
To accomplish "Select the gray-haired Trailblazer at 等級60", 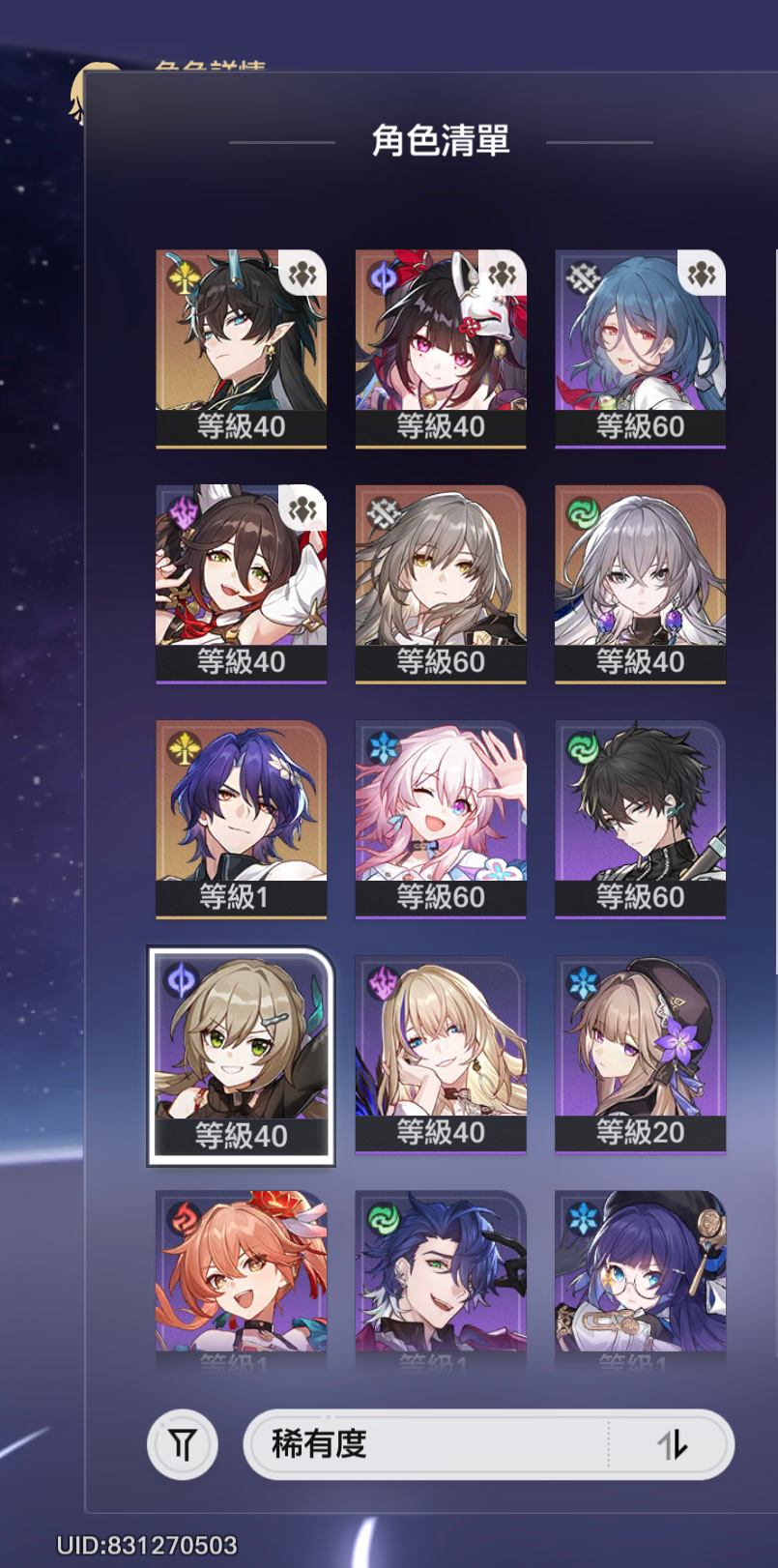I will click(x=441, y=584).
